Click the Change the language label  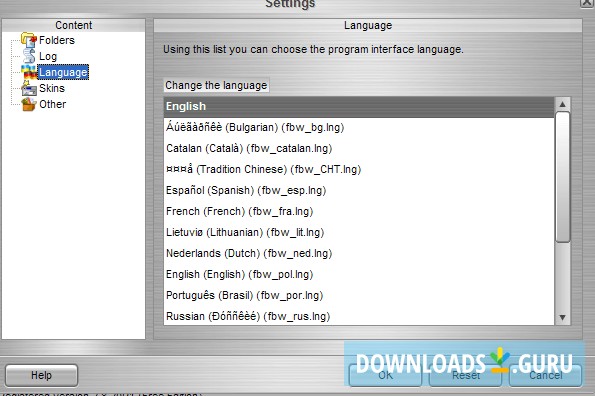[216, 85]
